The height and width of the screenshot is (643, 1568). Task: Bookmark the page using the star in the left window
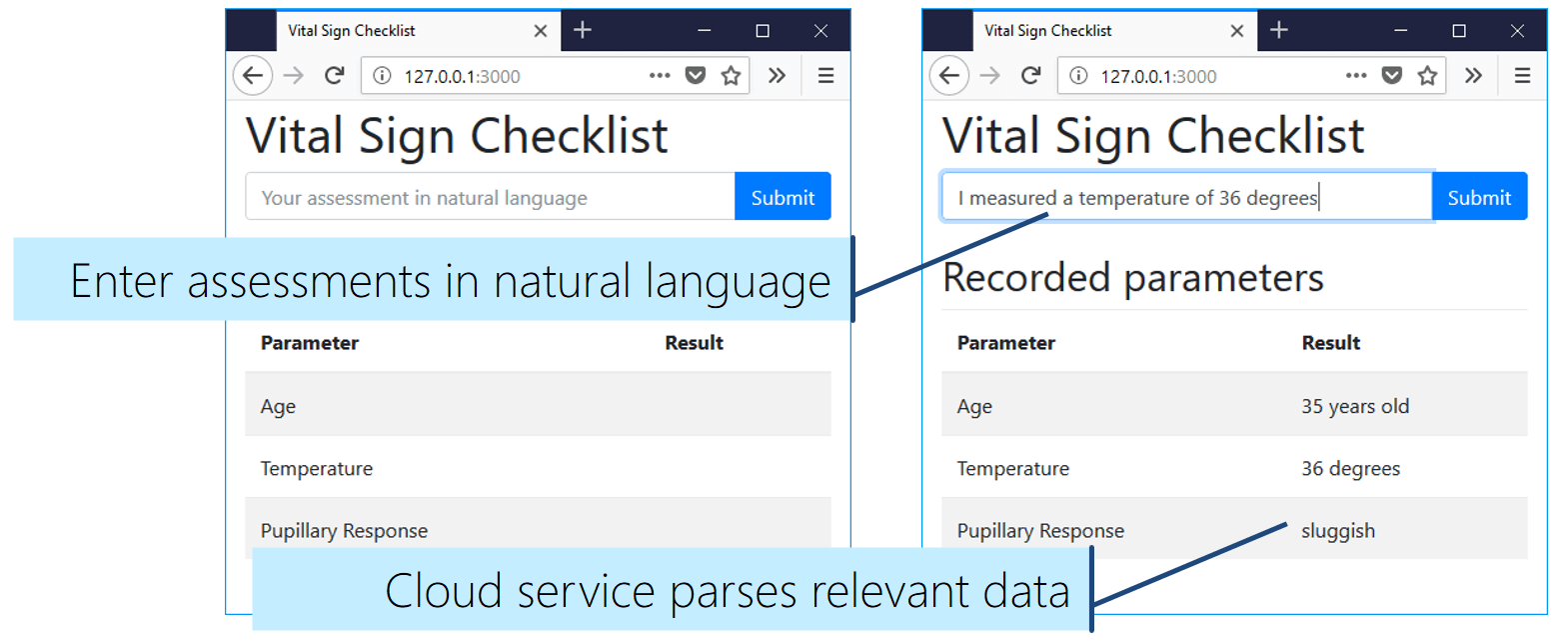point(732,76)
